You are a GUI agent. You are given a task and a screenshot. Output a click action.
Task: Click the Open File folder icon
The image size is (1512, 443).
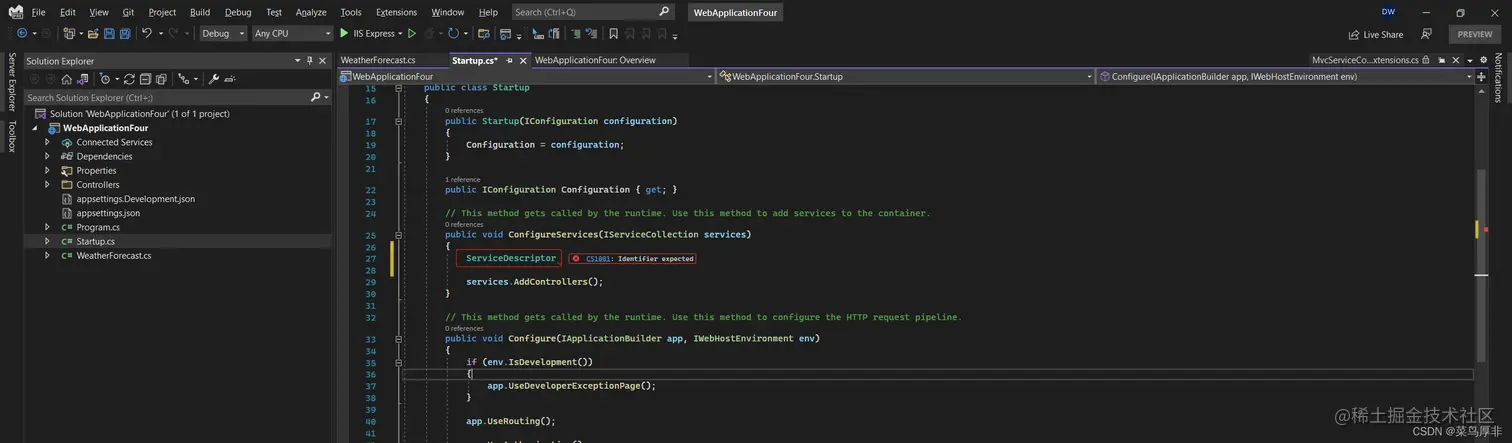click(x=93, y=33)
